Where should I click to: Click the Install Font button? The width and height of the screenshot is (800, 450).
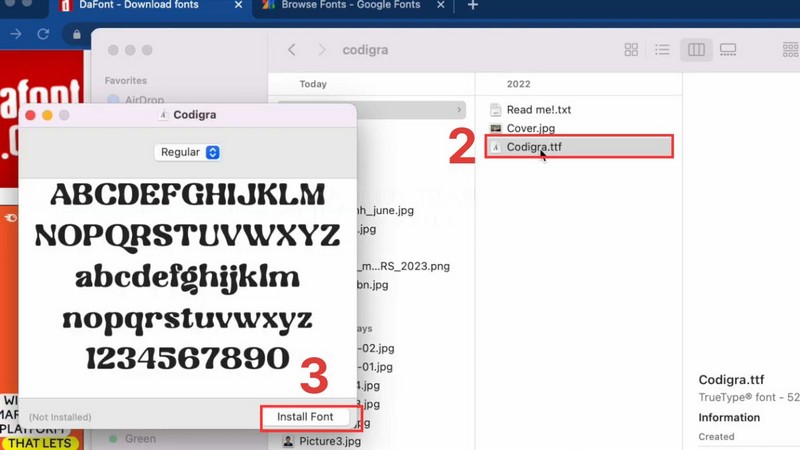305,417
